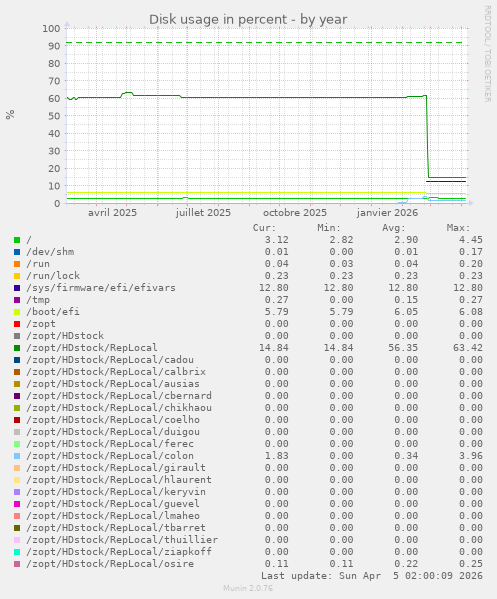Select the RepLocal/duigou legend entry
The image size is (497, 599).
coord(113,432)
